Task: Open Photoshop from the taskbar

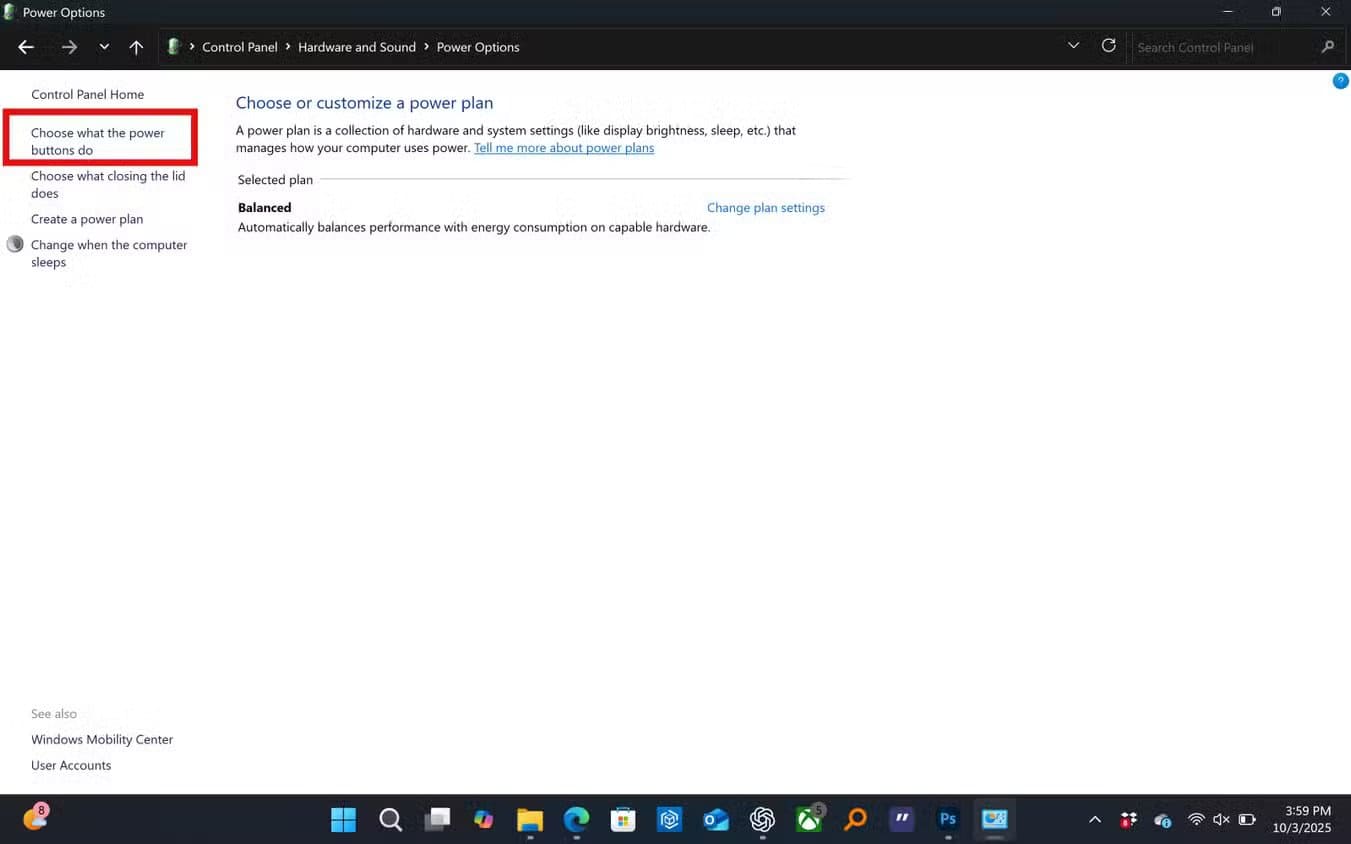Action: tap(947, 819)
